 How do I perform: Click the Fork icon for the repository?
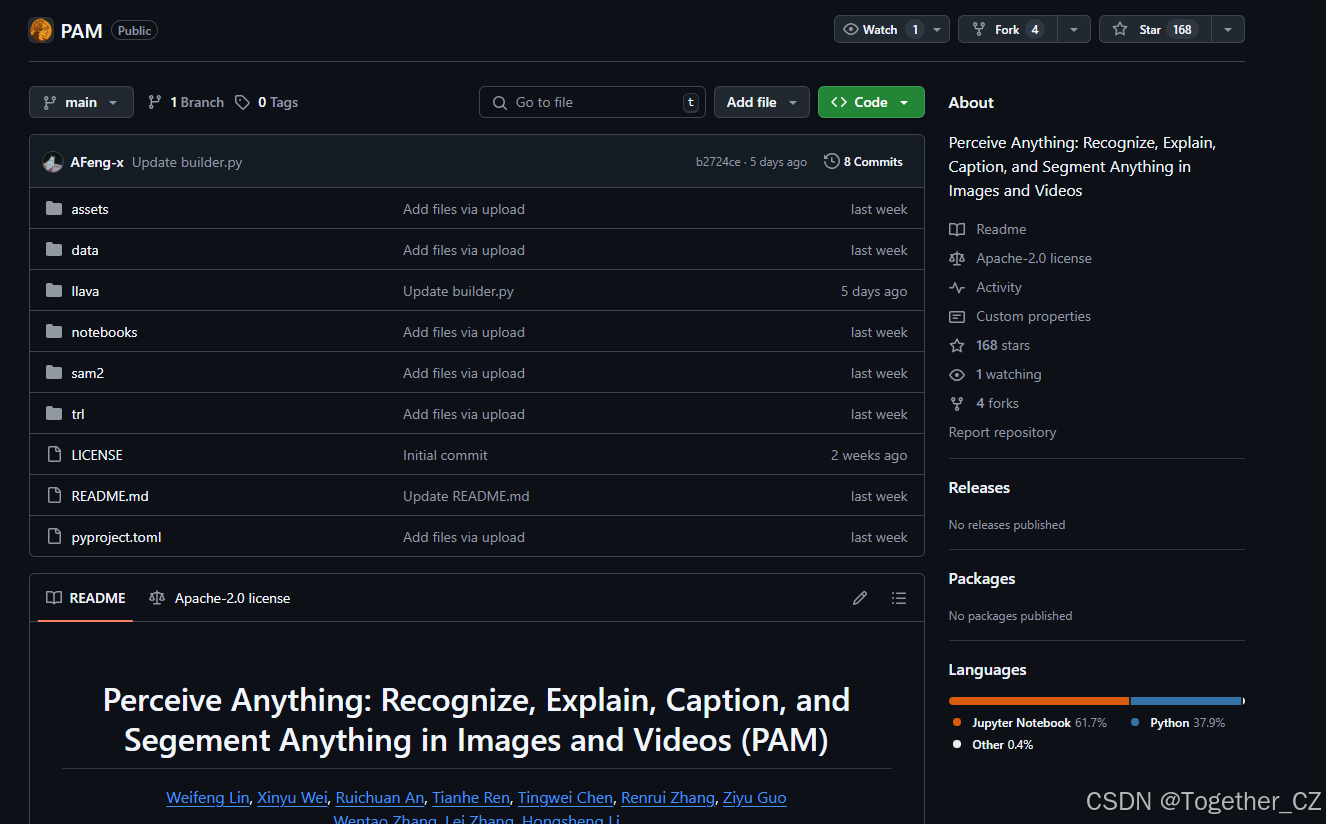tap(978, 28)
